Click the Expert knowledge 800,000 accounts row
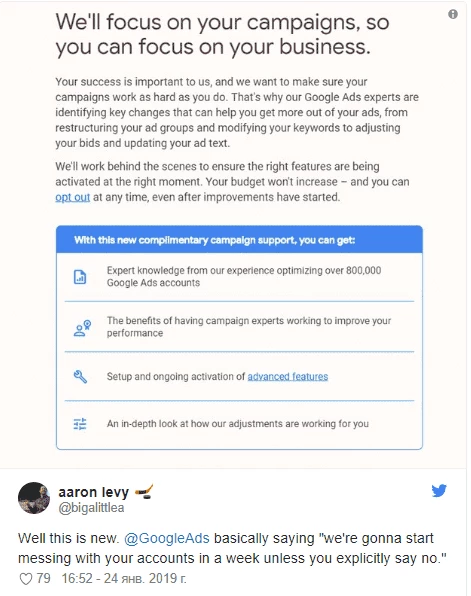Viewport: 471px width, 596px height. click(x=239, y=277)
